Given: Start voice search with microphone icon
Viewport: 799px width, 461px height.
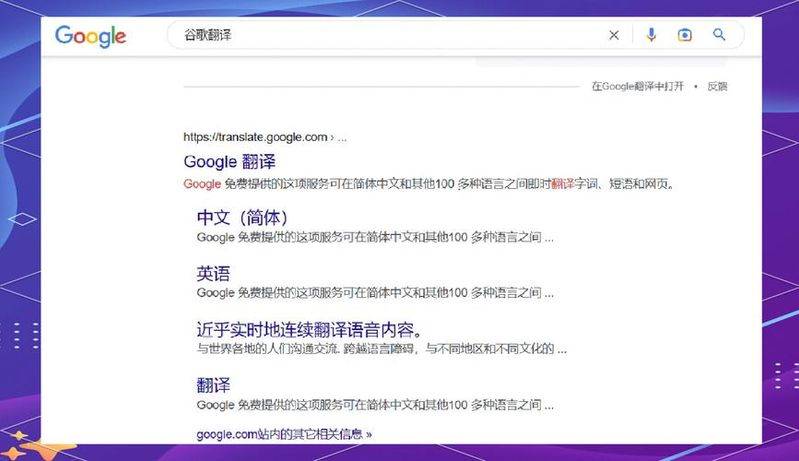Looking at the screenshot, I should coord(651,35).
